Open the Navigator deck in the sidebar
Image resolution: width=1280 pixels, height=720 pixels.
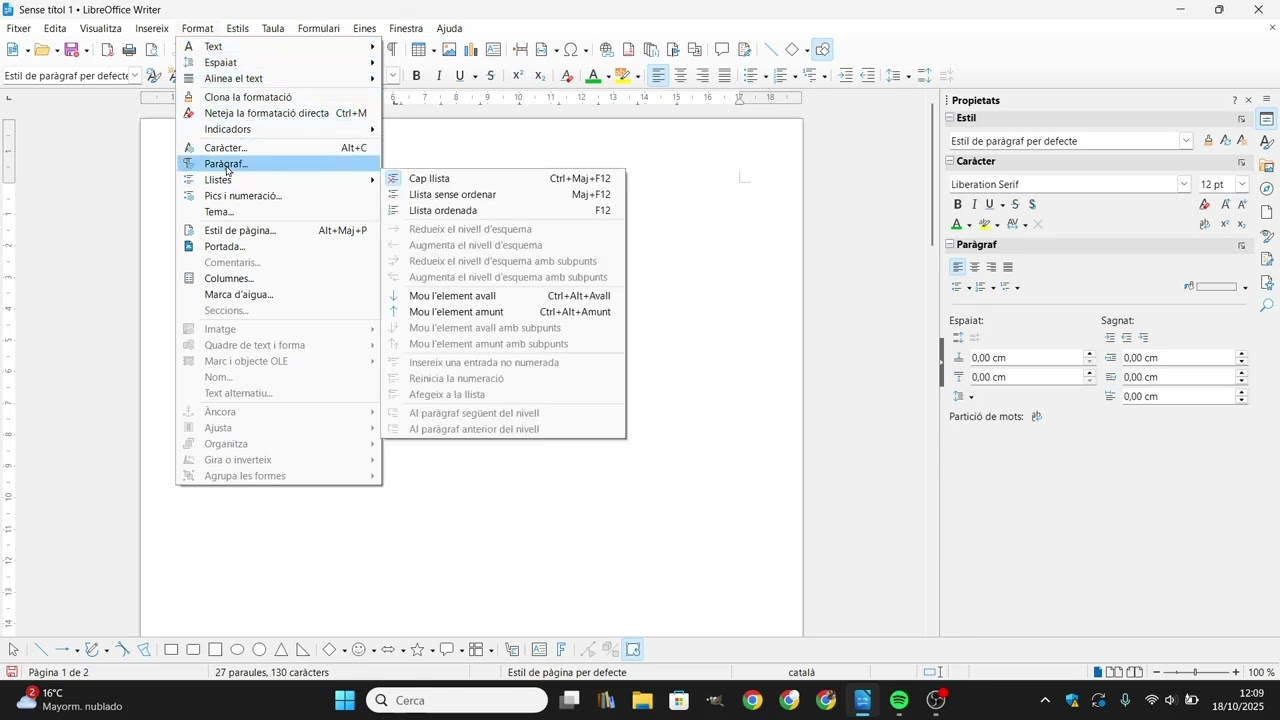1266,189
